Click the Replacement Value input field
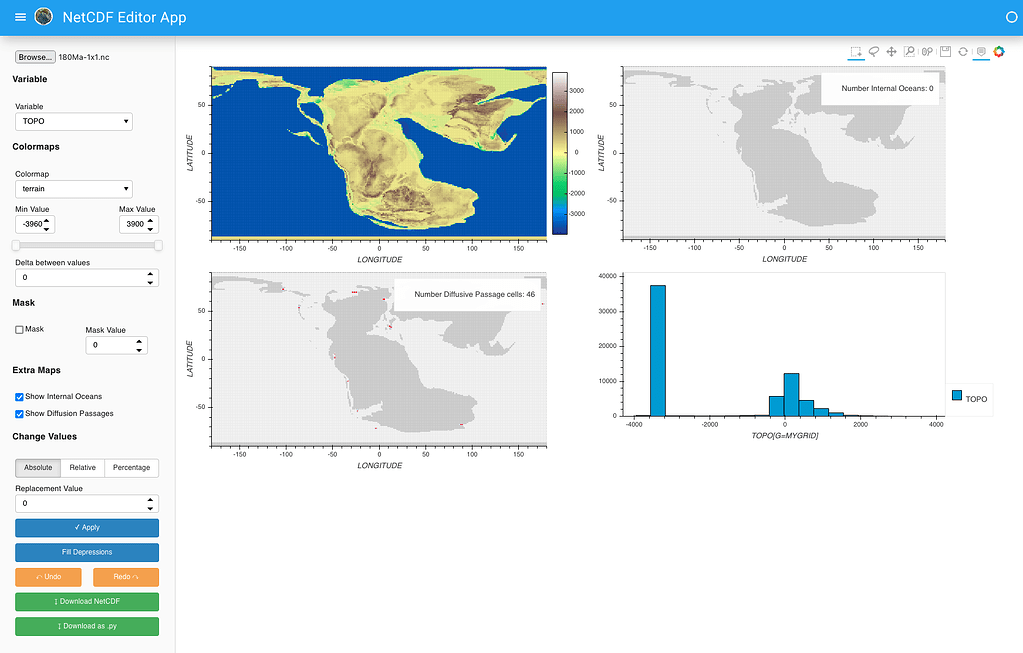This screenshot has height=653, width=1023. [78, 503]
